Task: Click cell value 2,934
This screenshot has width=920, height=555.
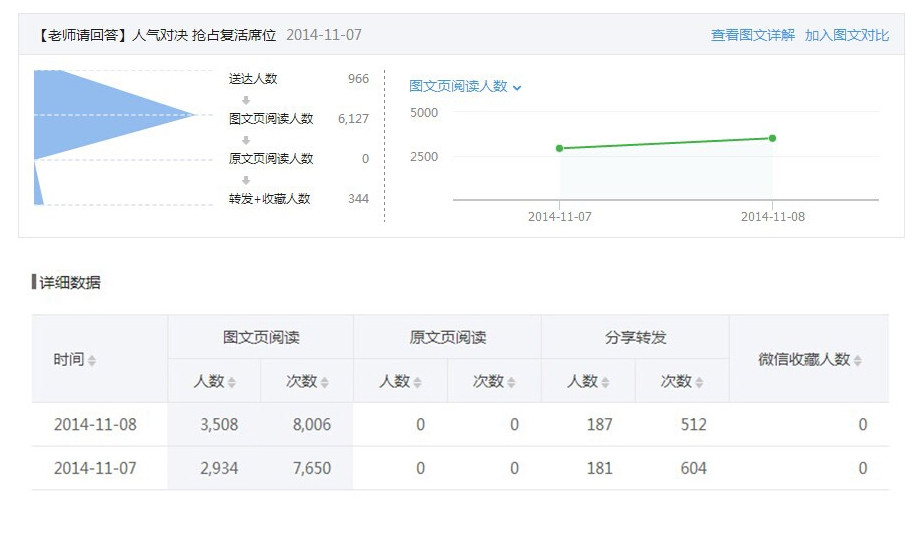Action: point(219,468)
